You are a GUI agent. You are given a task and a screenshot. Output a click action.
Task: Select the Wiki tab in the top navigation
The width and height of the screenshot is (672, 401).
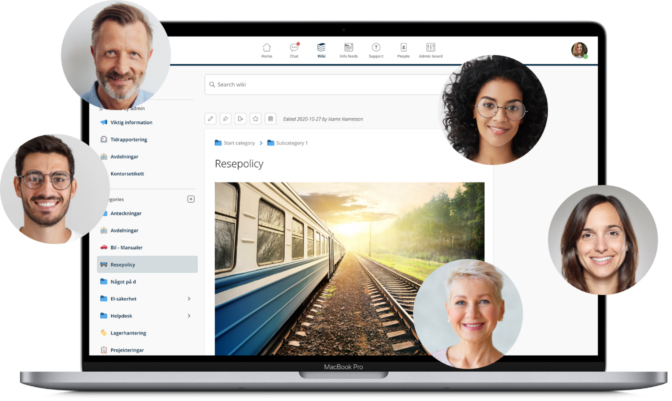[x=321, y=49]
